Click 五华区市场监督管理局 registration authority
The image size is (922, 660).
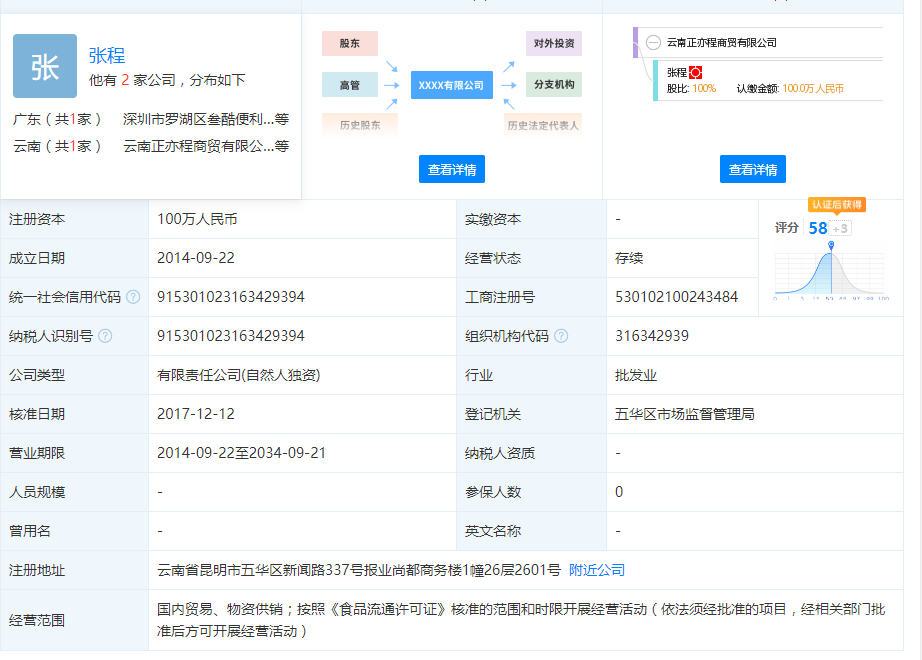[x=684, y=414]
